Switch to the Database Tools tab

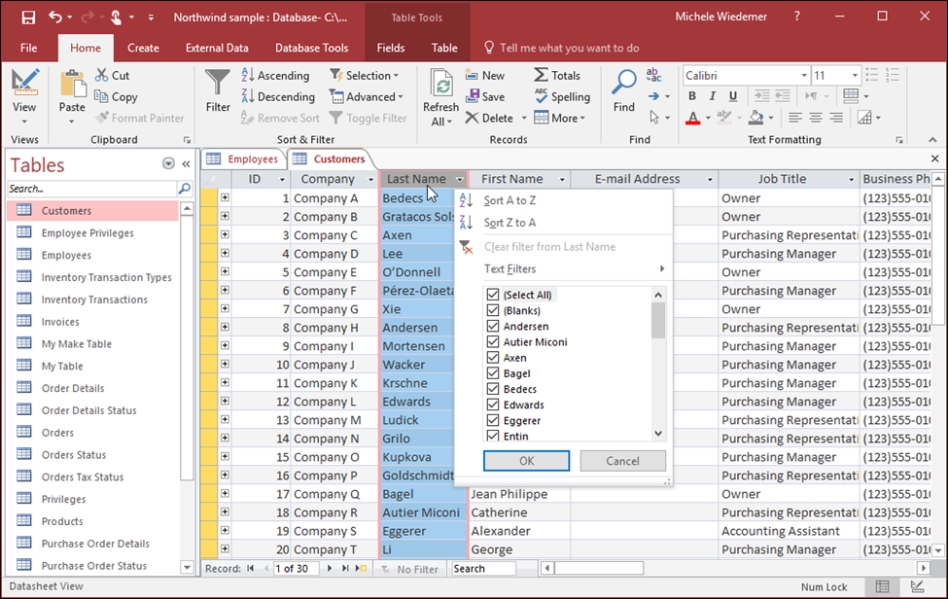(311, 48)
